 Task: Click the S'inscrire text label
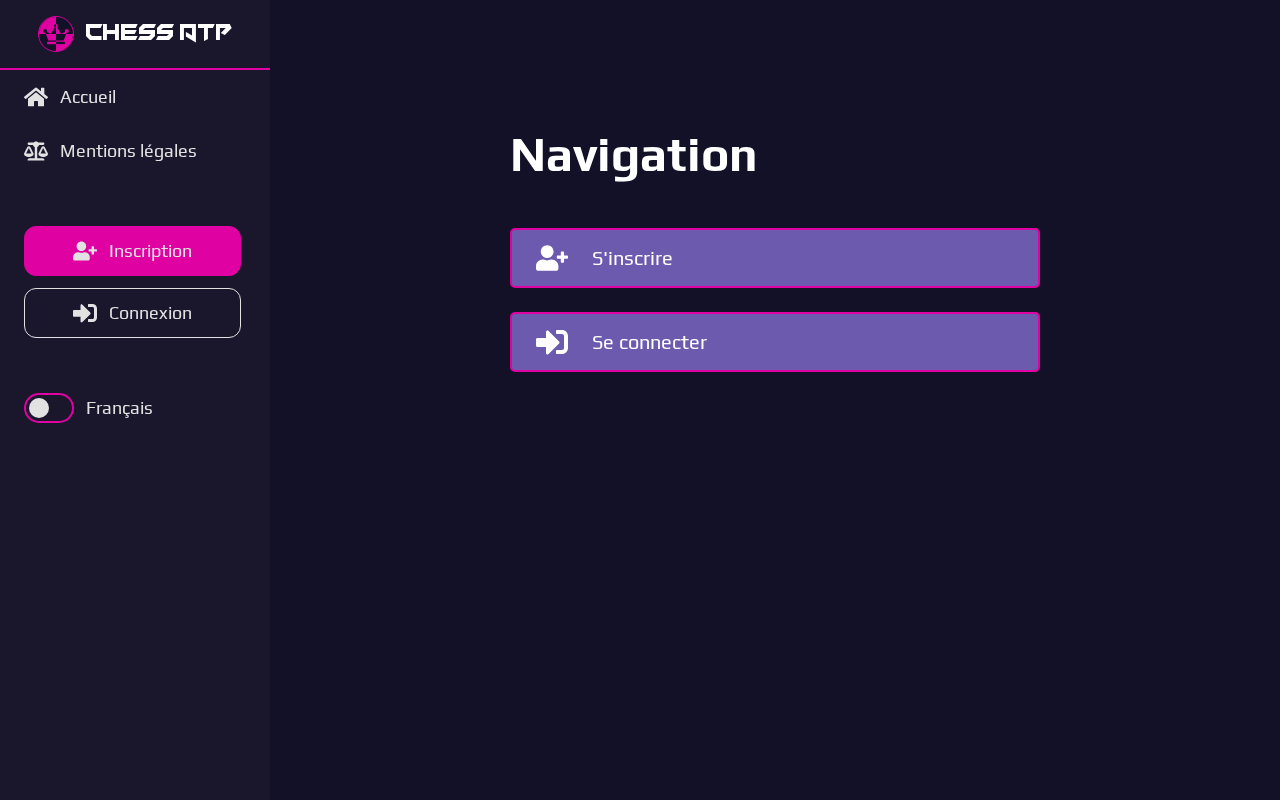pyautogui.click(x=632, y=258)
